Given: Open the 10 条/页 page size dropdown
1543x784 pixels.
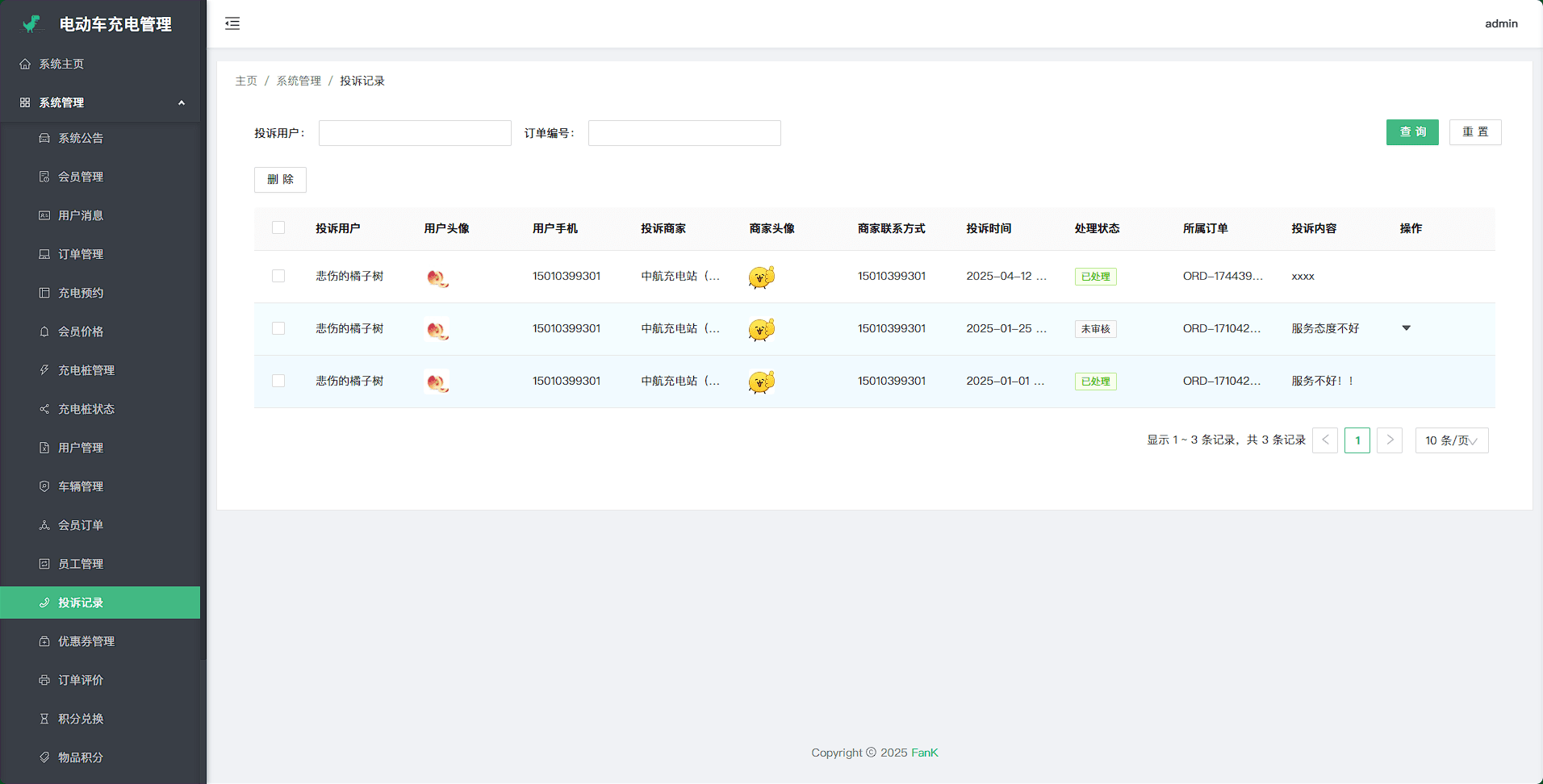Looking at the screenshot, I should pos(1451,440).
